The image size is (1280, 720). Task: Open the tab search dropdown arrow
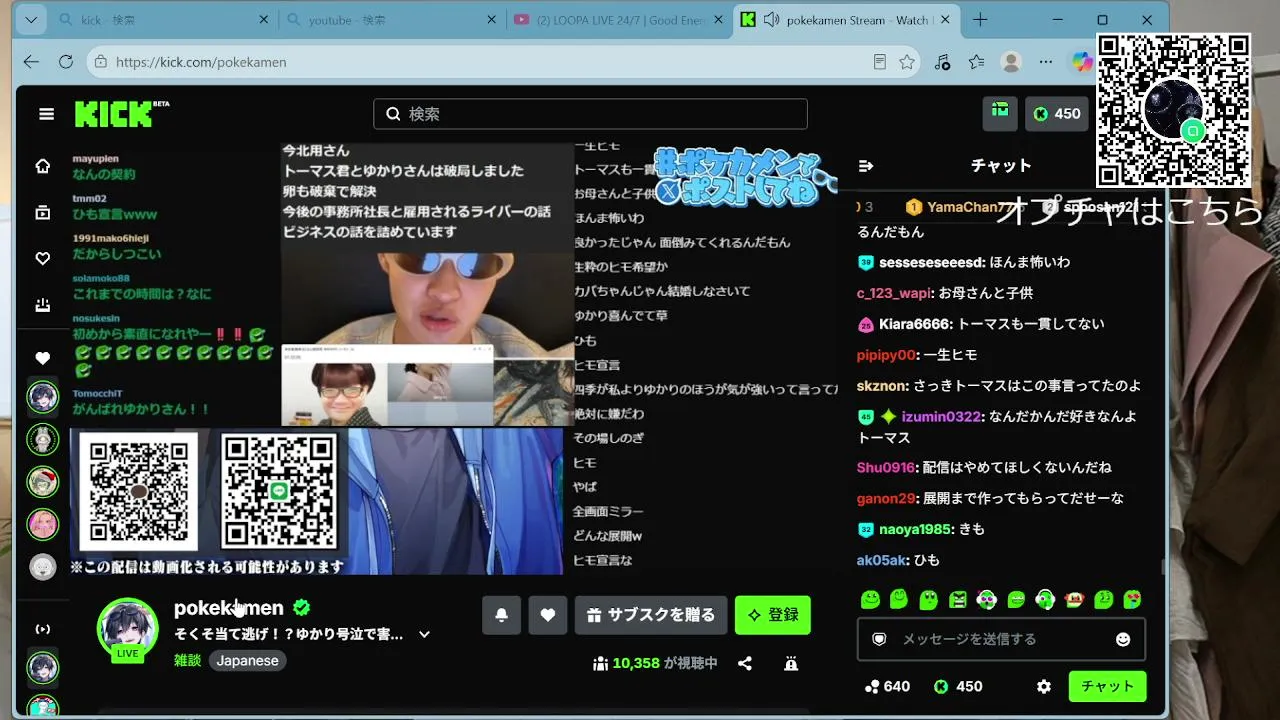click(x=31, y=20)
